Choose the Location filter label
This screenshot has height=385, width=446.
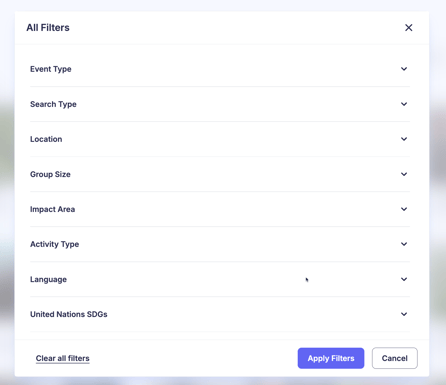[46, 139]
